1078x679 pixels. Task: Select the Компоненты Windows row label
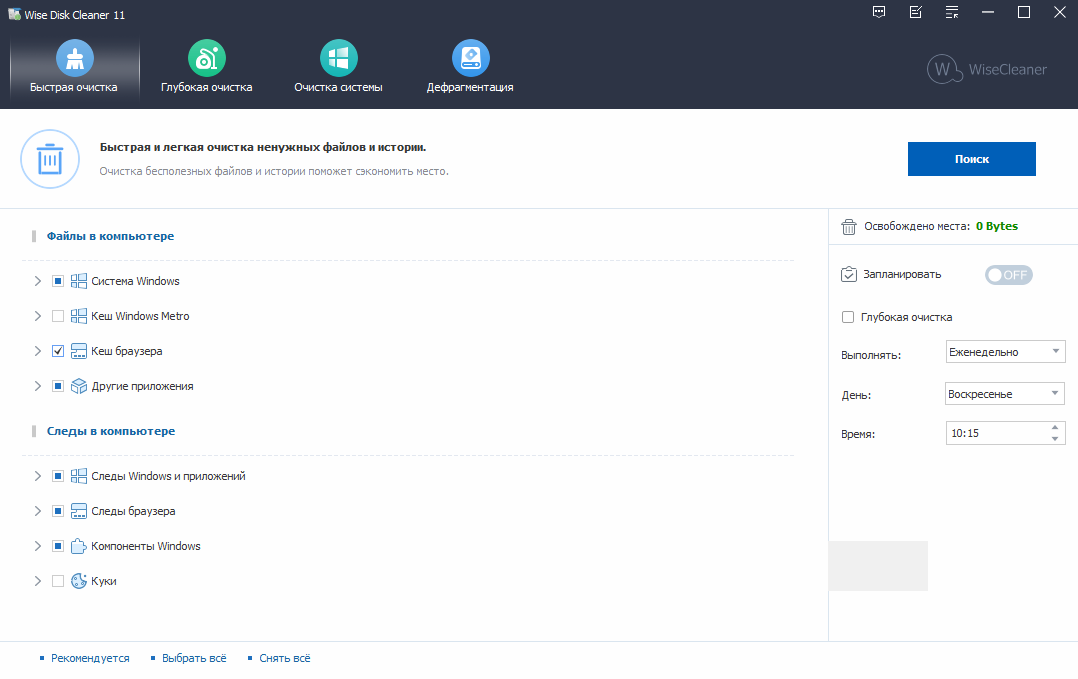tap(146, 546)
